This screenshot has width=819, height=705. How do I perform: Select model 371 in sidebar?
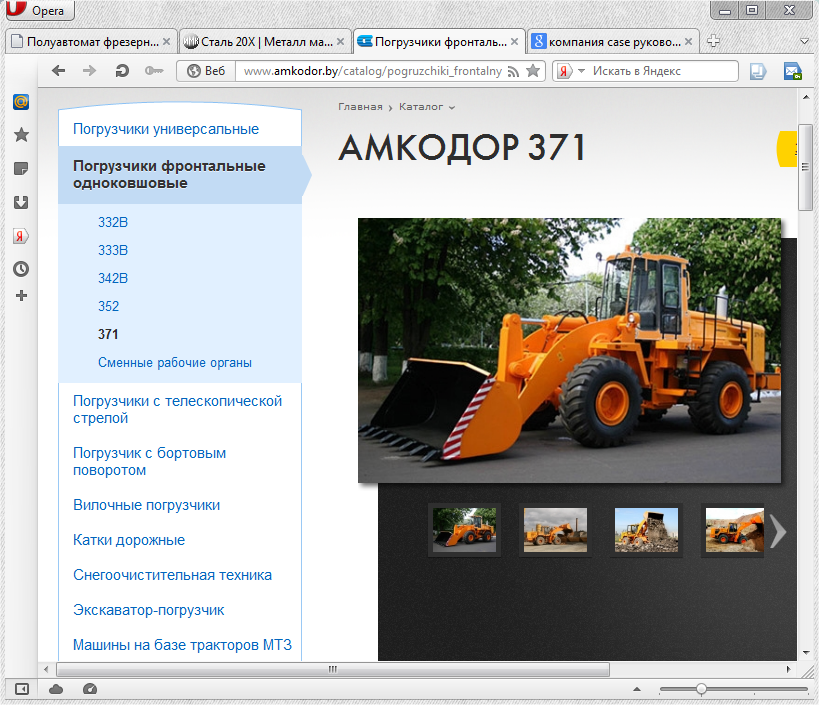(x=108, y=334)
